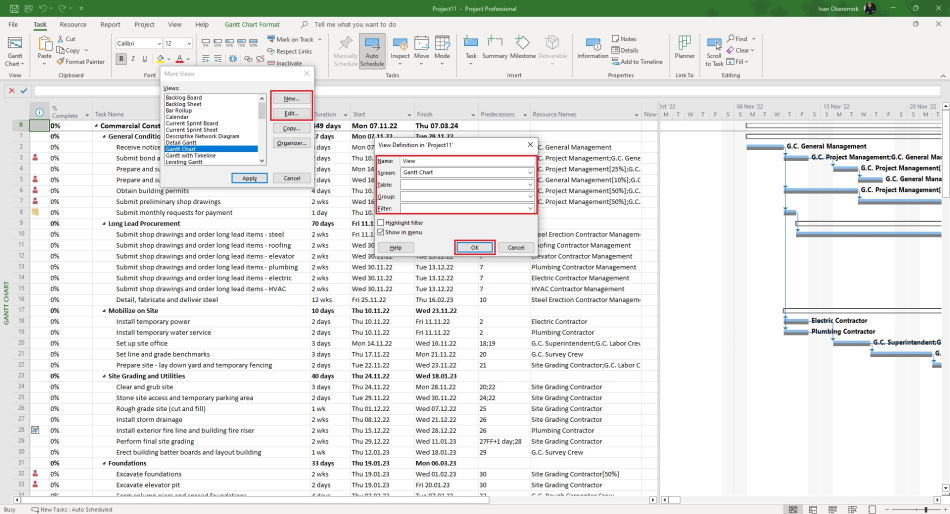Open the Table dropdown in View Definition
The image size is (950, 514).
pos(530,184)
